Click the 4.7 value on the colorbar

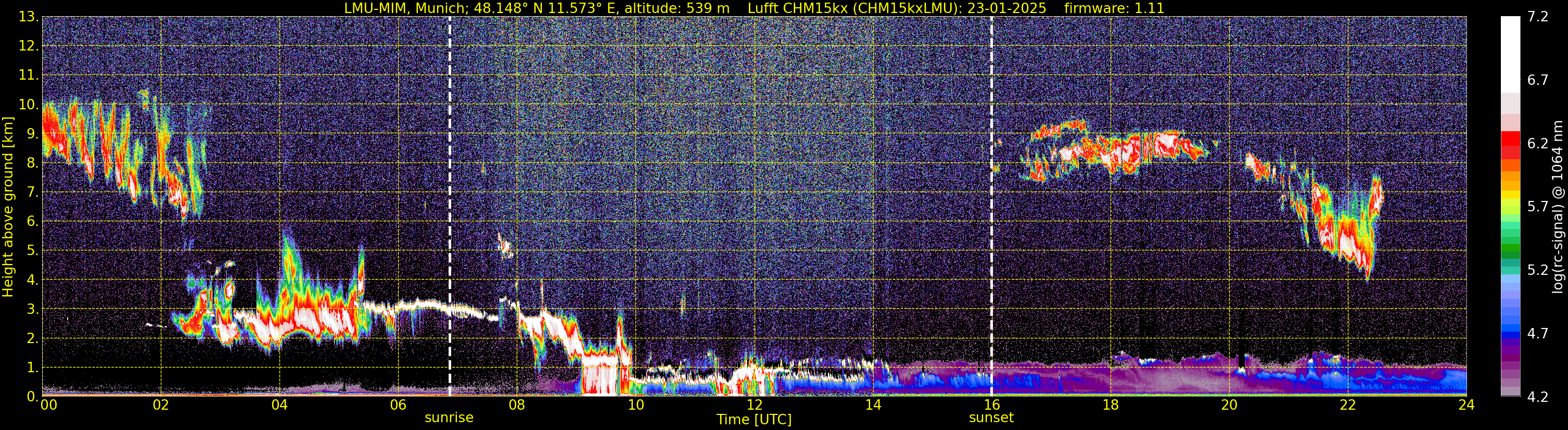(1538, 334)
